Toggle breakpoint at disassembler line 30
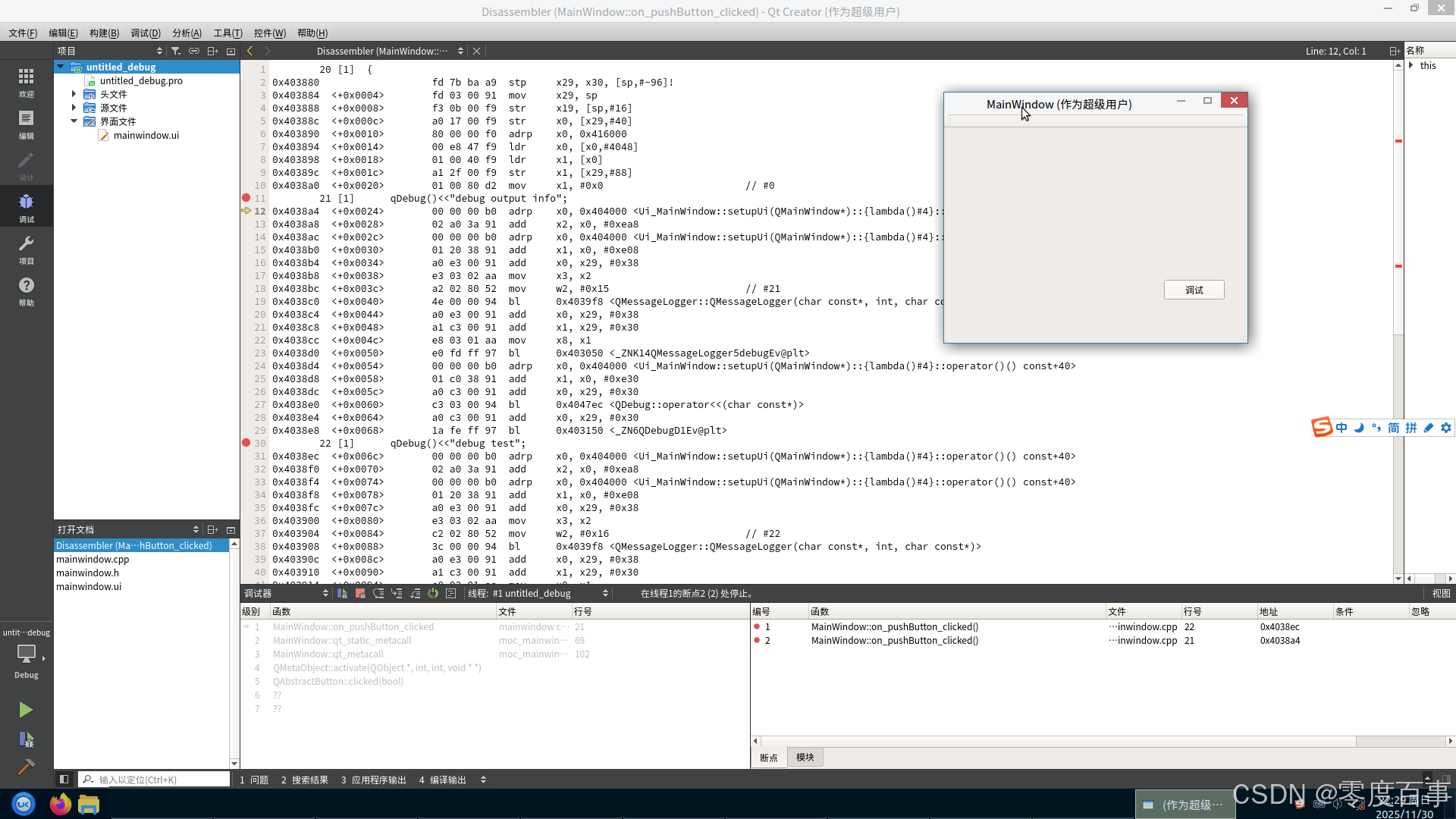Viewport: 1456px width, 819px height. click(246, 443)
